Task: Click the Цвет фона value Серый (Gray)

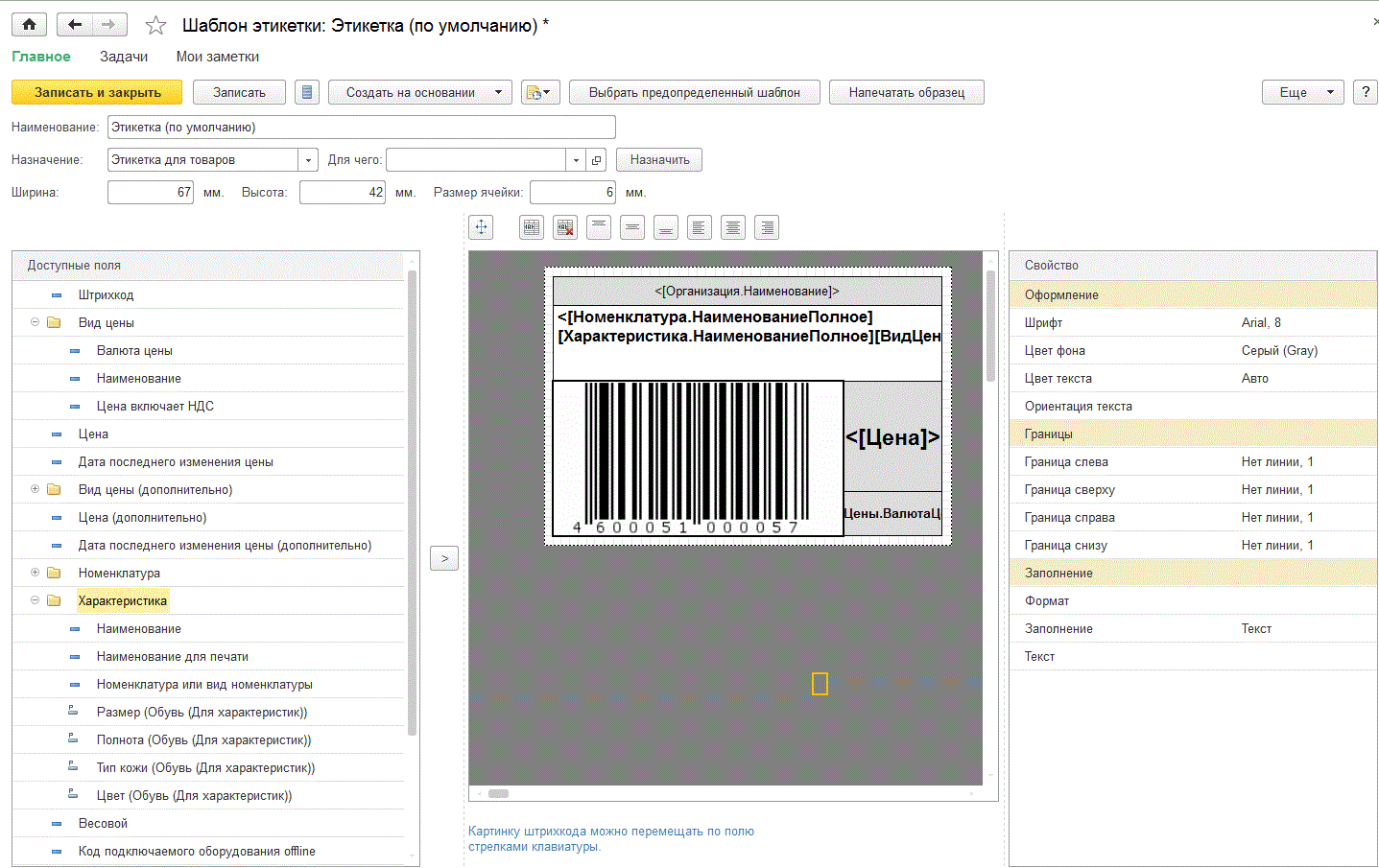Action: [1279, 350]
